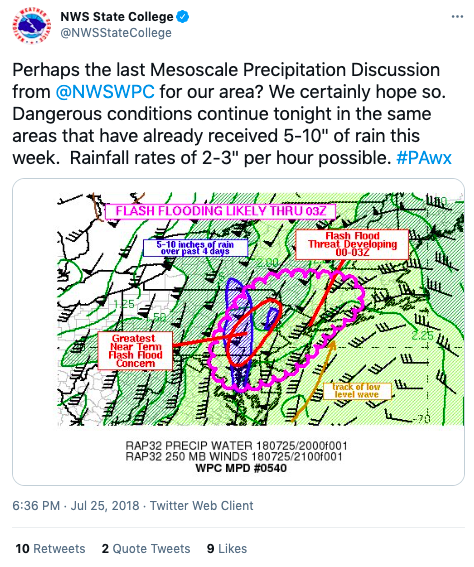The height and width of the screenshot is (567, 474).
Task: Open the @NWSStateCollege handle link
Action: pyautogui.click(x=116, y=33)
